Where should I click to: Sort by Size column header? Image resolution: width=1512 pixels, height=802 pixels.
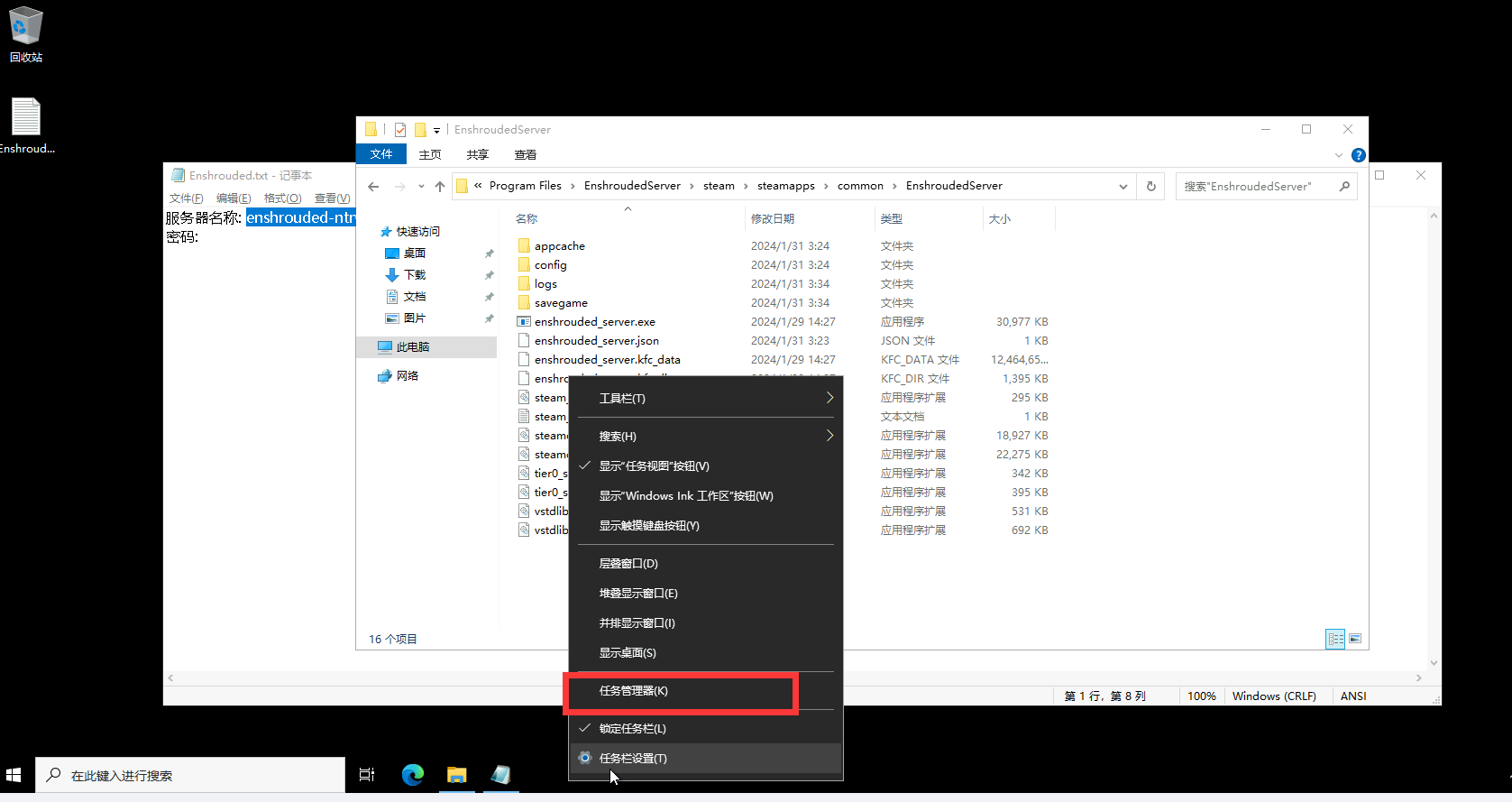coord(1018,219)
